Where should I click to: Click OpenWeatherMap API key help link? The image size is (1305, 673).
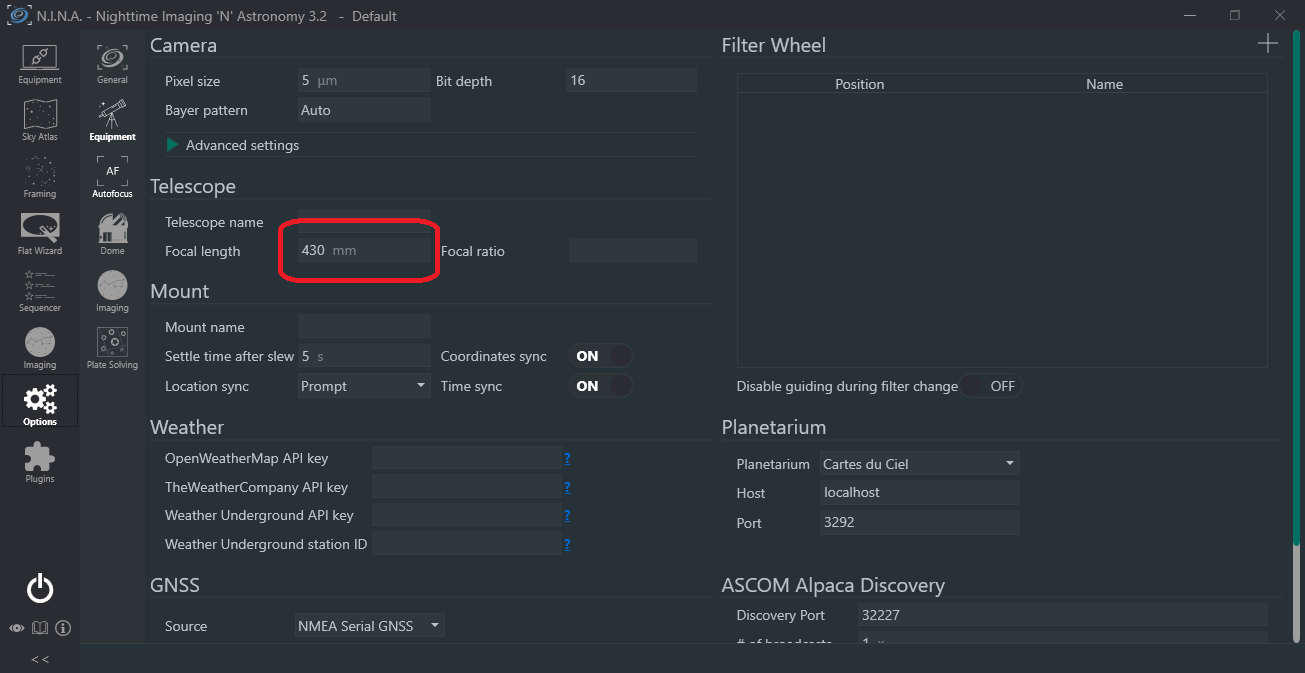tap(567, 459)
